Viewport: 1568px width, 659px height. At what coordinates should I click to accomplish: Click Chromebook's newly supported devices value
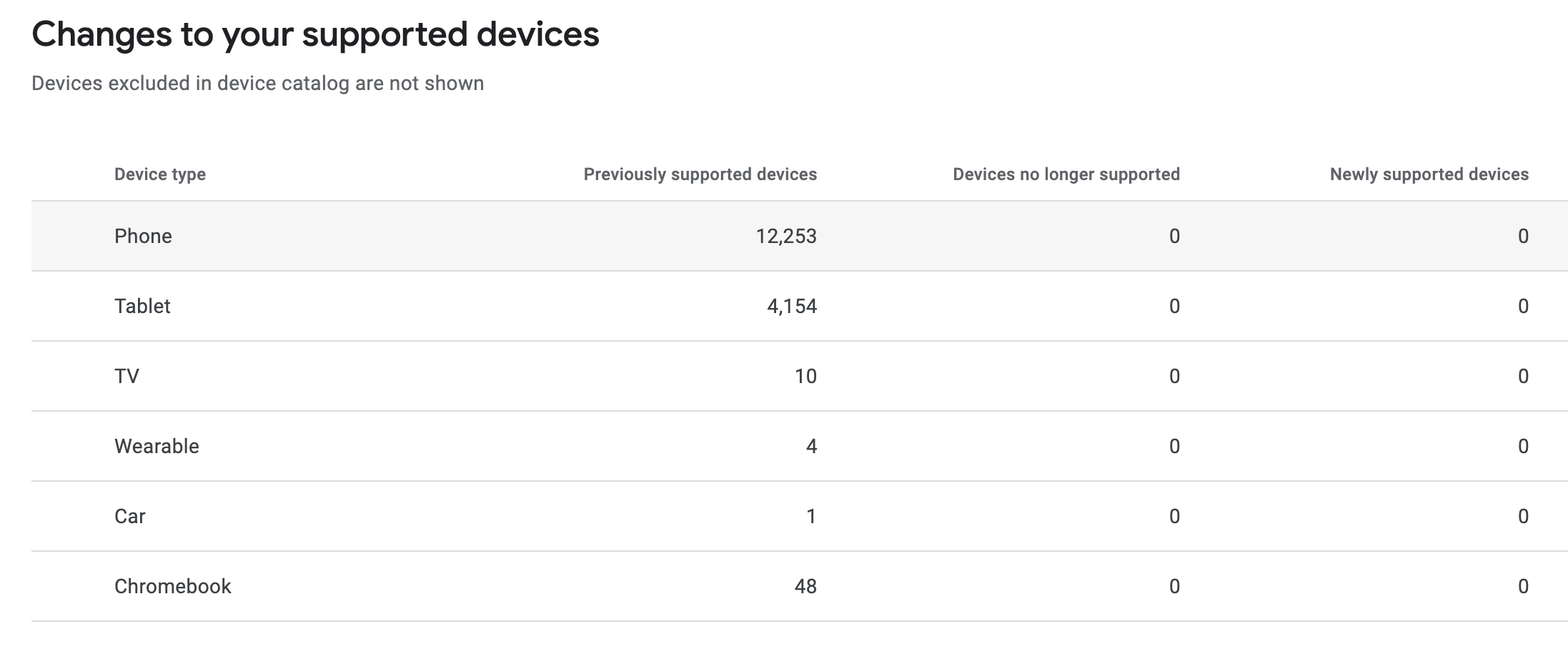click(x=1523, y=587)
